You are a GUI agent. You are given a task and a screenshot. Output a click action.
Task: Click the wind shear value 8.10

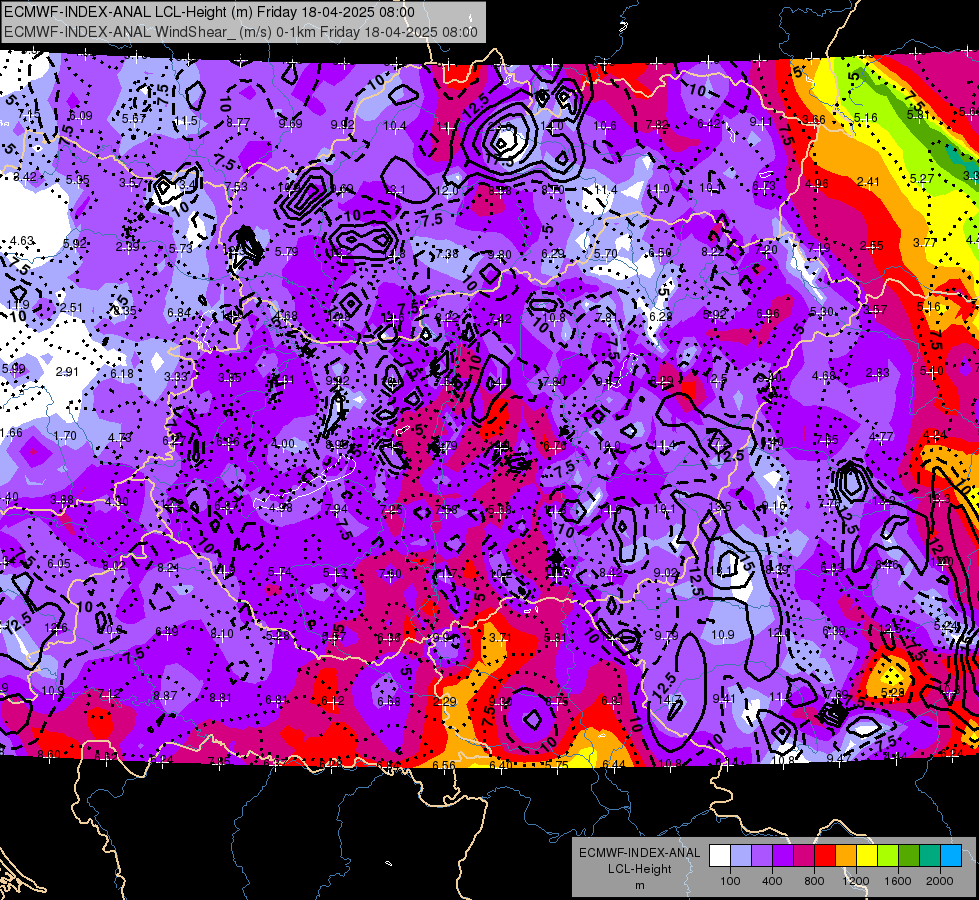point(222,634)
